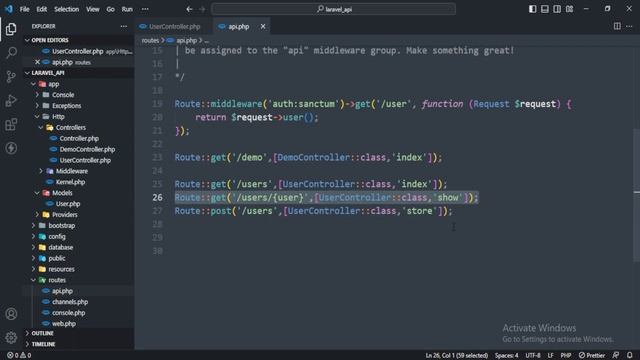
Task: Click the routes breadcrumb
Action: coord(150,40)
